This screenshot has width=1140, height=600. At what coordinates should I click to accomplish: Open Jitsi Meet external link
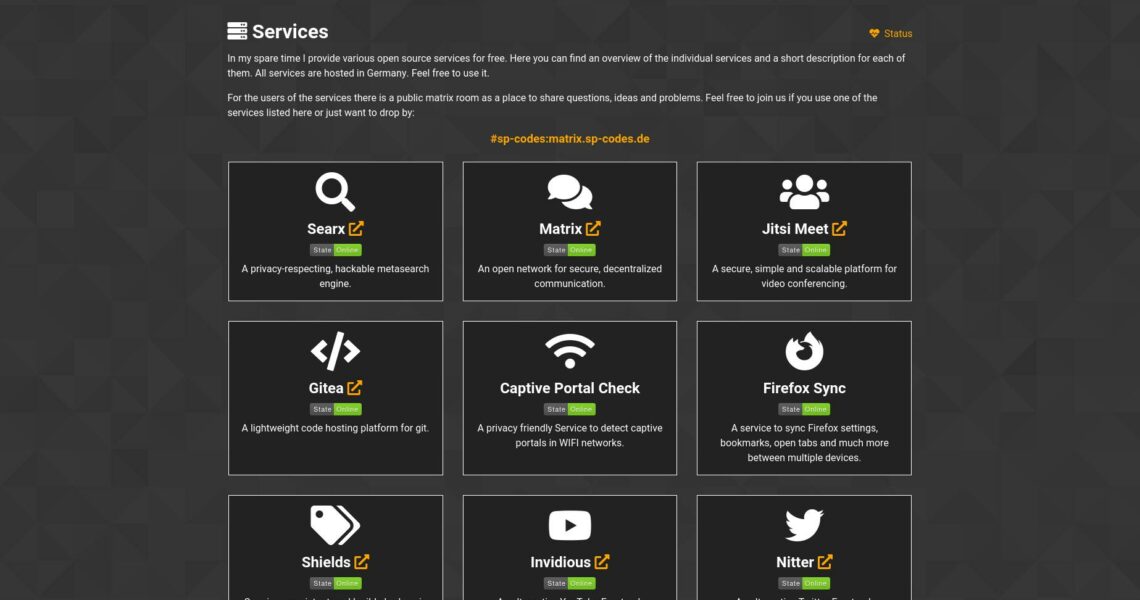point(839,229)
